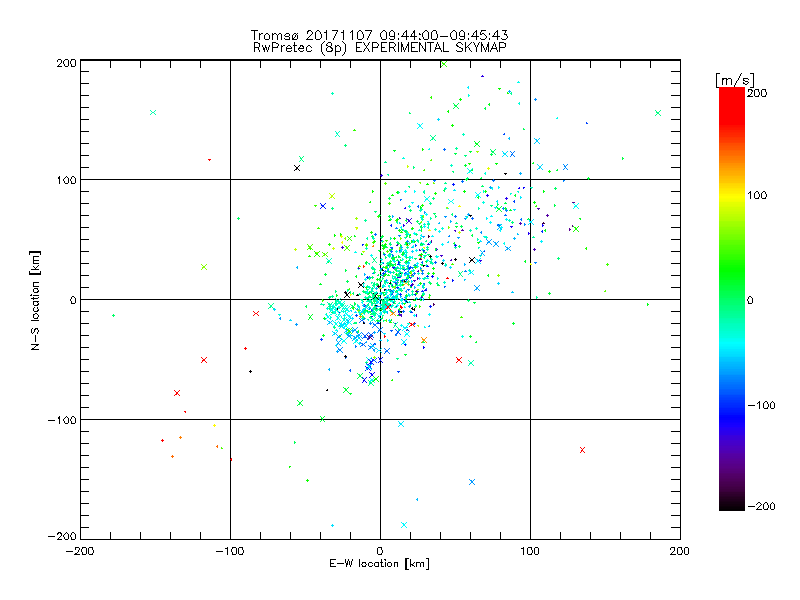Image resolution: width=800 pixels, height=600 pixels.
Task: Click the 'E-W location [km]' axis label
Action: click(379, 564)
